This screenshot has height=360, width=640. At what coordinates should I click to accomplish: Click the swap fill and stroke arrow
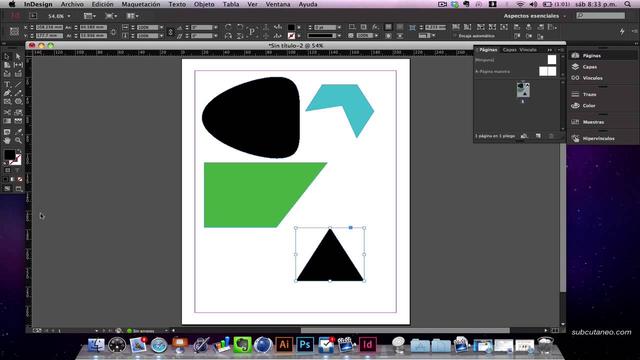coord(19,151)
